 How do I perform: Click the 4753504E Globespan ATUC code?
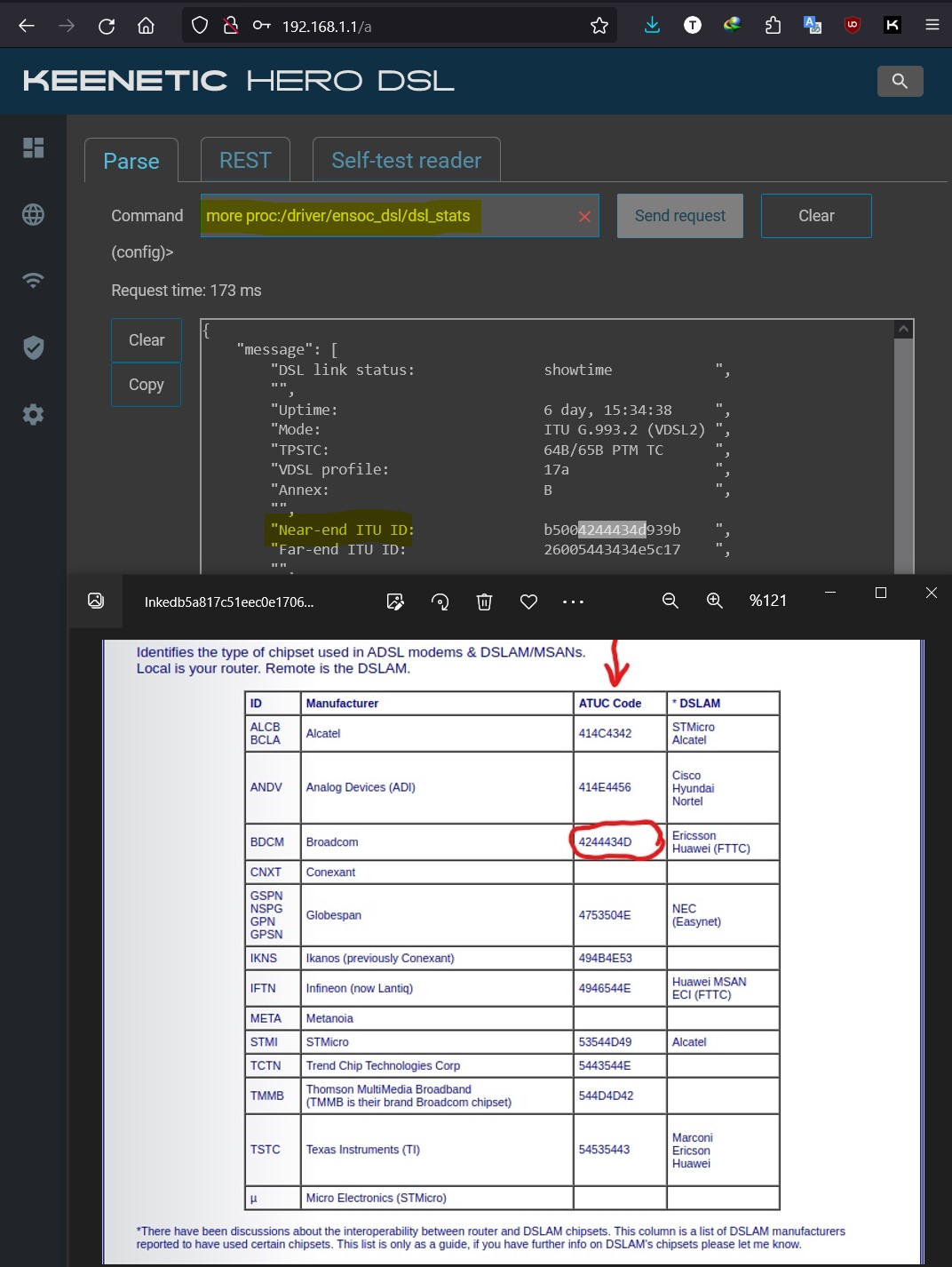coord(619,915)
